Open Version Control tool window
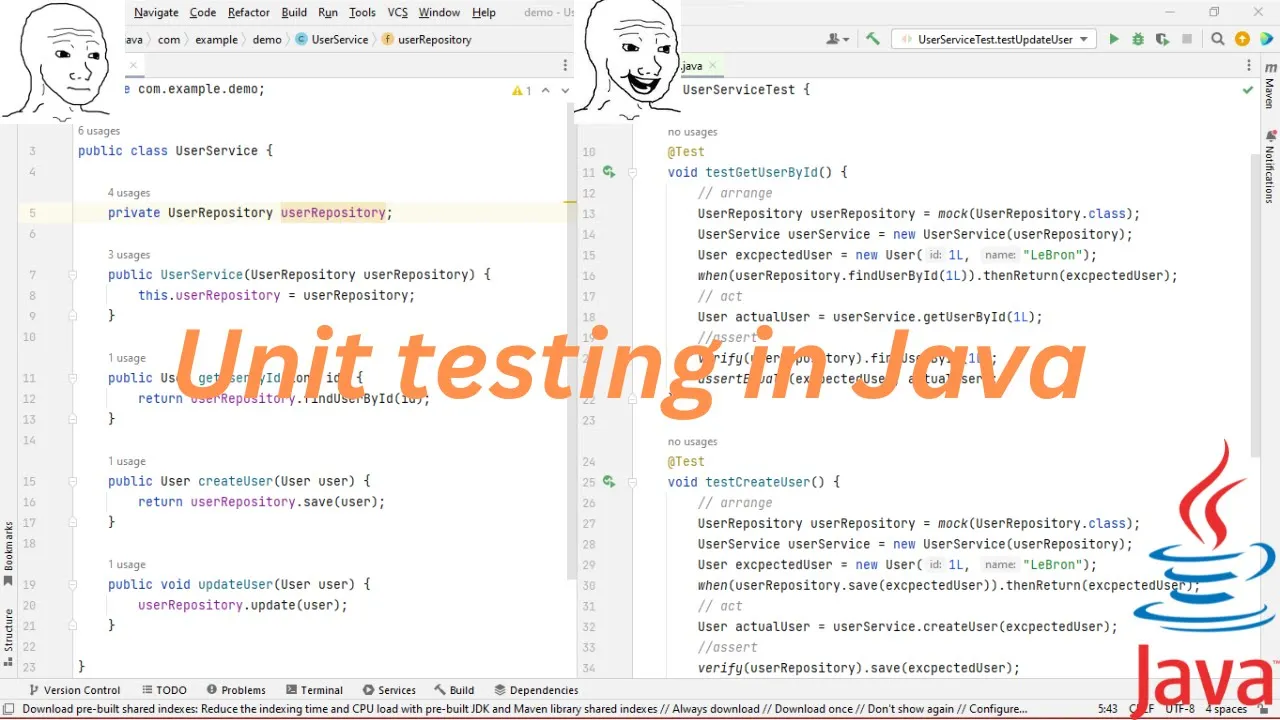Screen dimensions: 1280x720 (74, 690)
